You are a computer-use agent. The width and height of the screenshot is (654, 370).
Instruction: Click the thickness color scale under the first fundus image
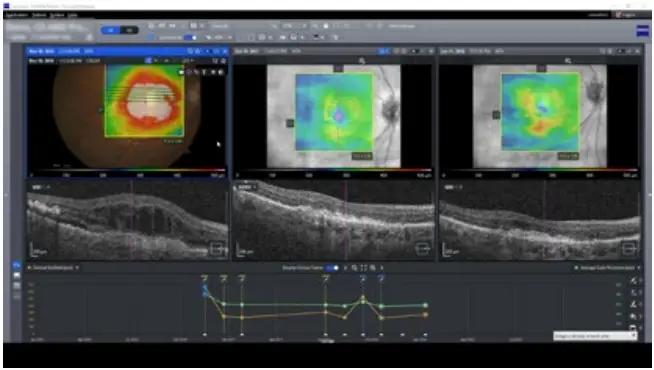(128, 171)
